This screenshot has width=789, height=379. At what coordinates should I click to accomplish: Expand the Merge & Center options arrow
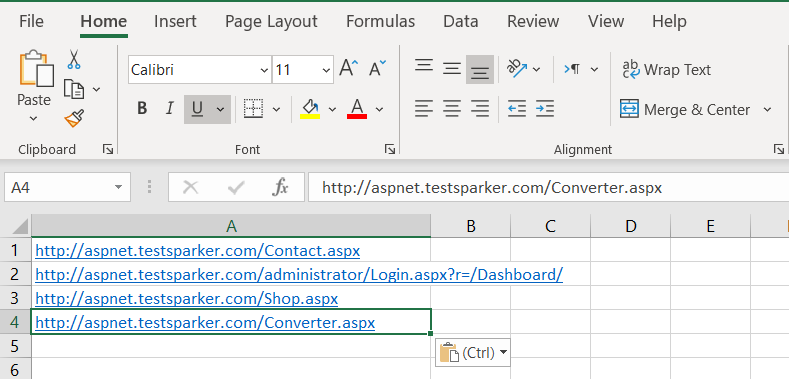point(767,109)
